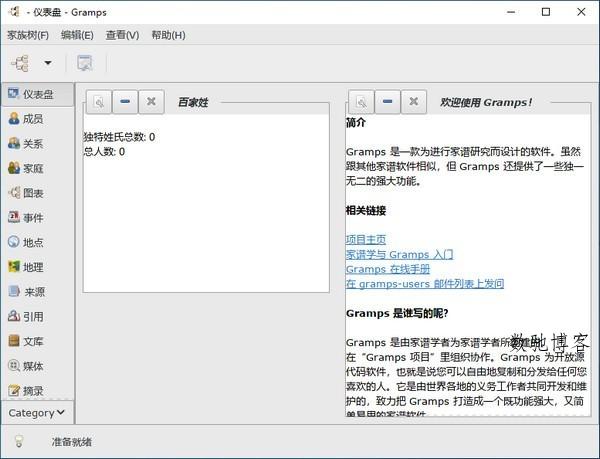Viewport: 600px width, 459px height.
Task: Click the 简介 heading in welcome gramplet
Action: click(x=356, y=123)
